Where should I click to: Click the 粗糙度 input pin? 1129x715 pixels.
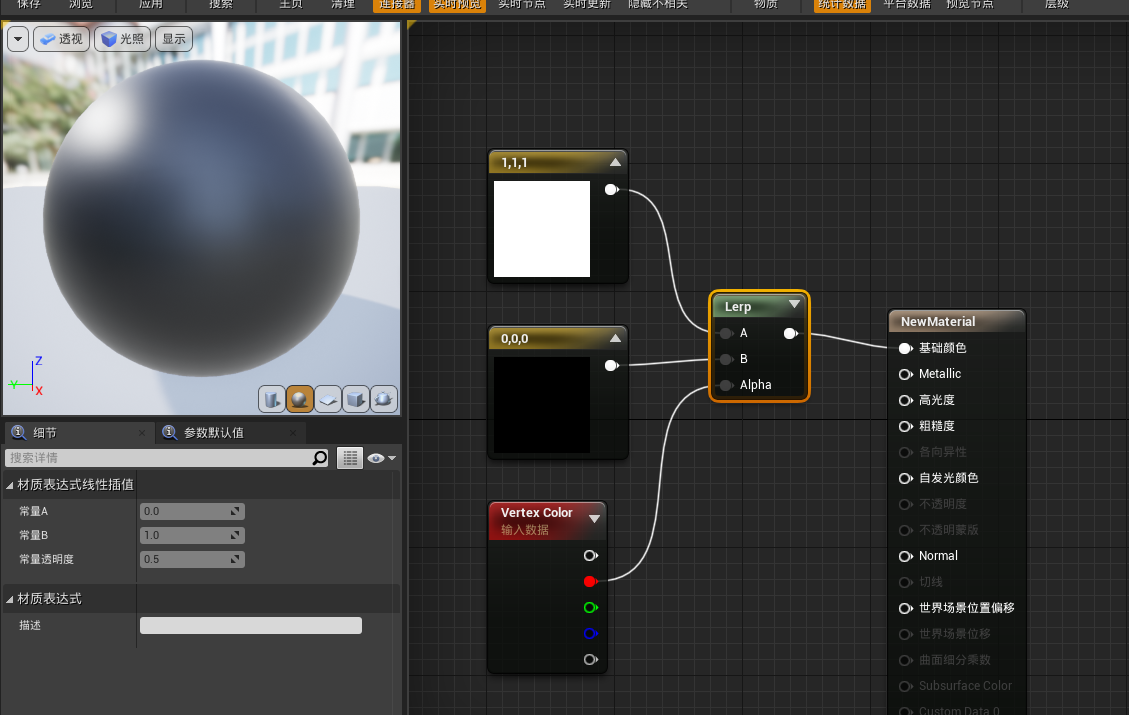pos(906,426)
